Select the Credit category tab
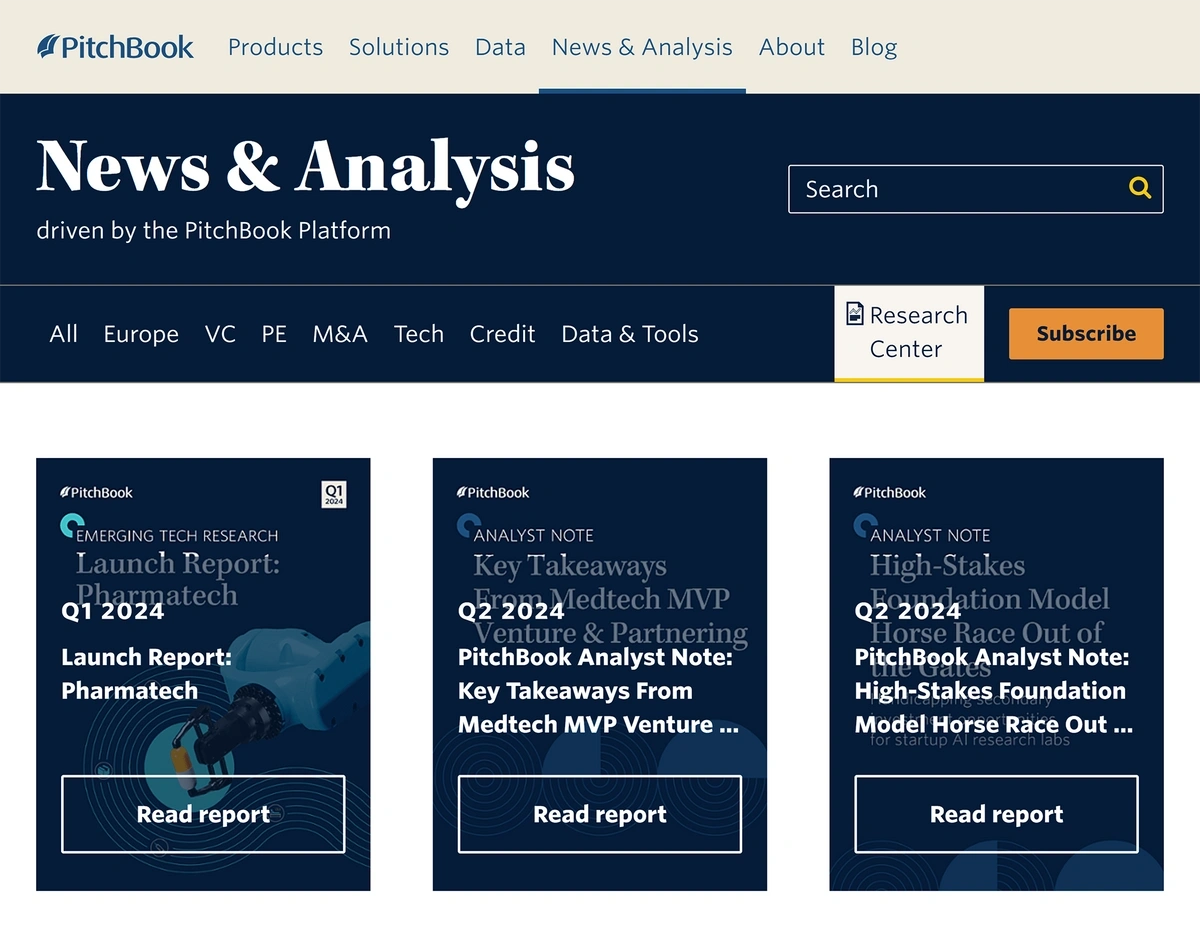This screenshot has width=1200, height=926. (x=503, y=334)
